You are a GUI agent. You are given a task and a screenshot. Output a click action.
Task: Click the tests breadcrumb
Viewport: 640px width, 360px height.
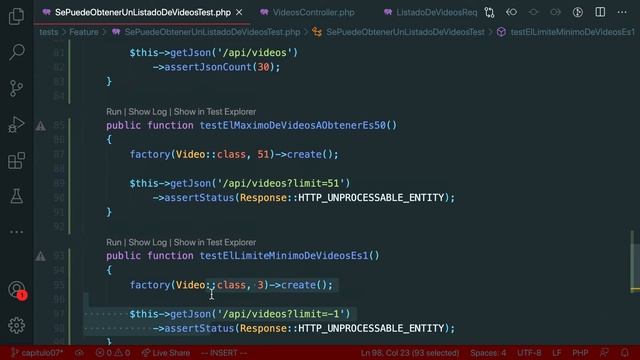[49, 32]
